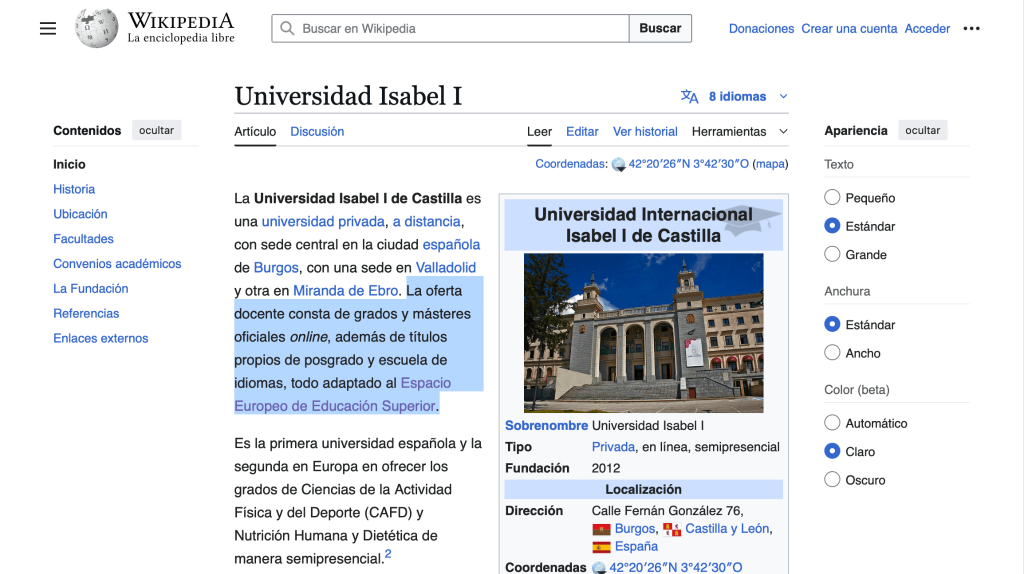The width and height of the screenshot is (1024, 574).
Task: Click the globe icon in infobox coordinates
Action: [x=599, y=567]
